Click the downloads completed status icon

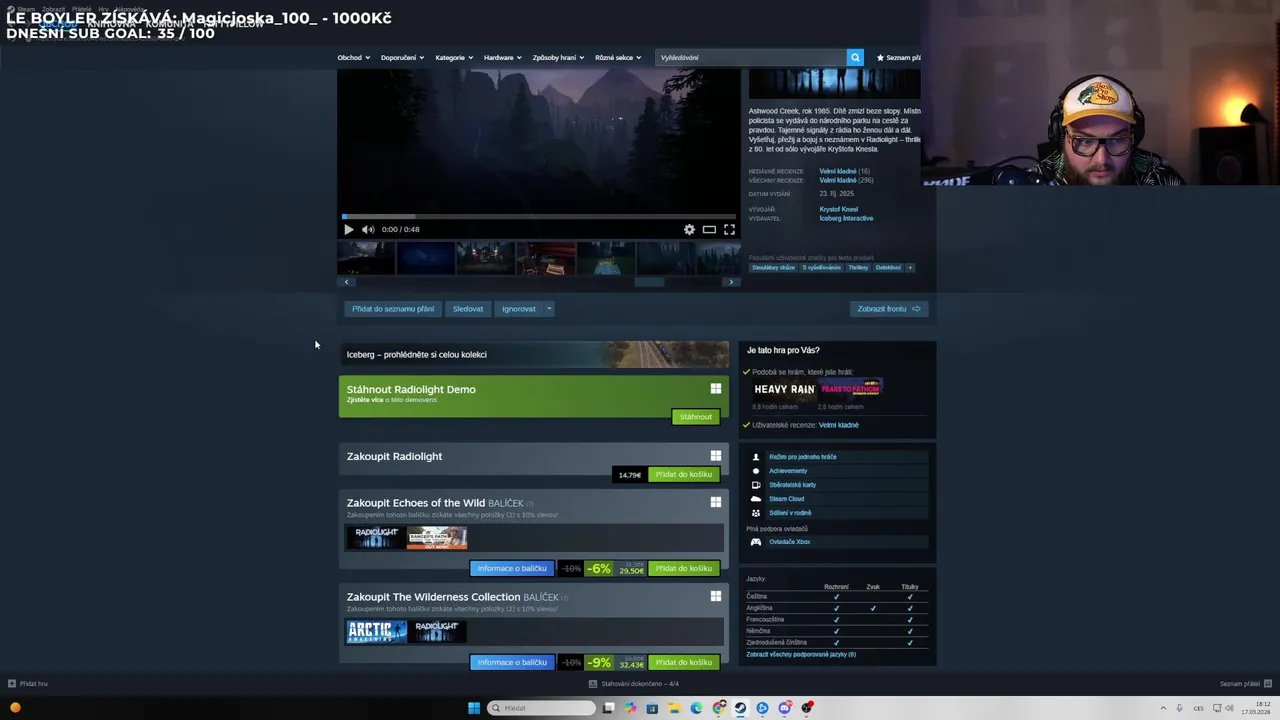pos(593,684)
